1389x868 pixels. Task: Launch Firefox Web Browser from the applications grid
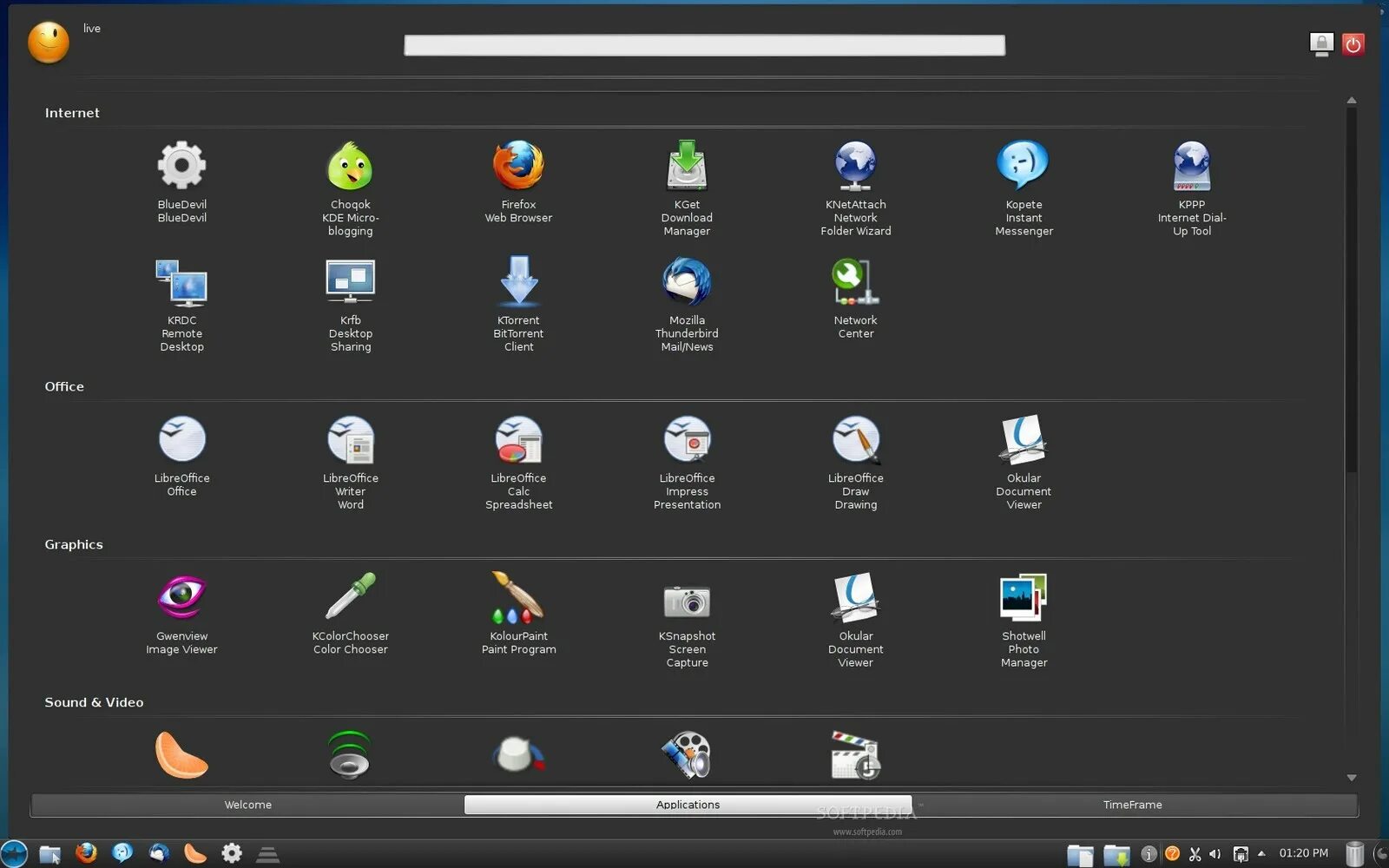[x=518, y=181]
